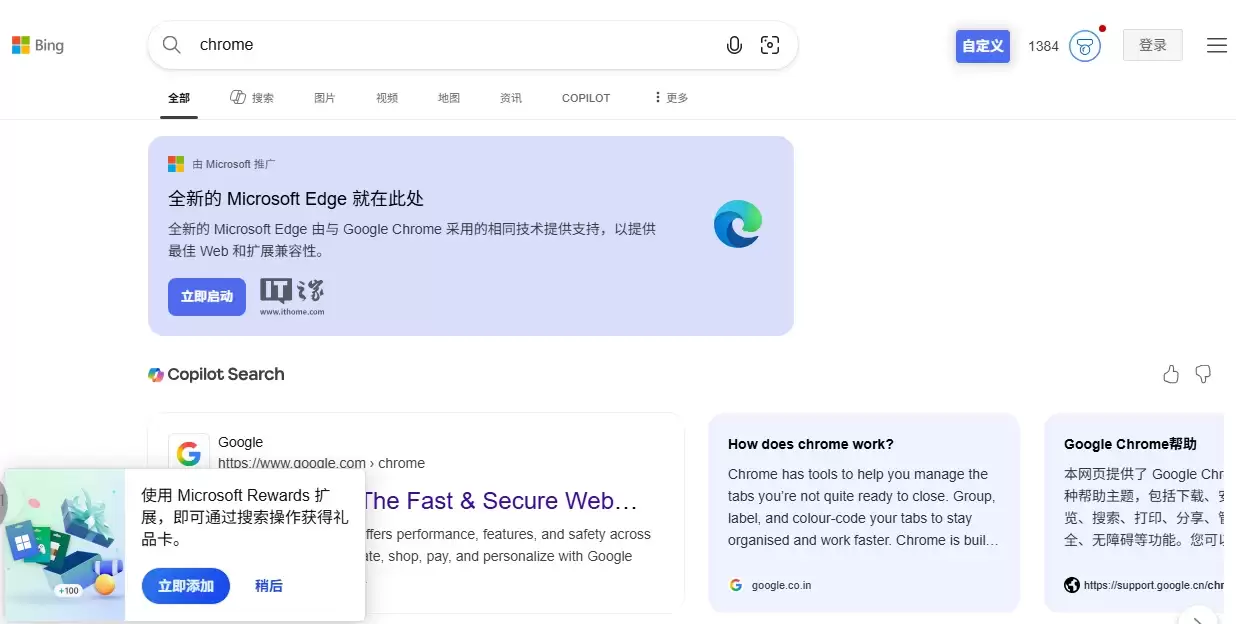Select the Google favicon on the result card
Screen dimensions: 1236x624
pos(189,452)
